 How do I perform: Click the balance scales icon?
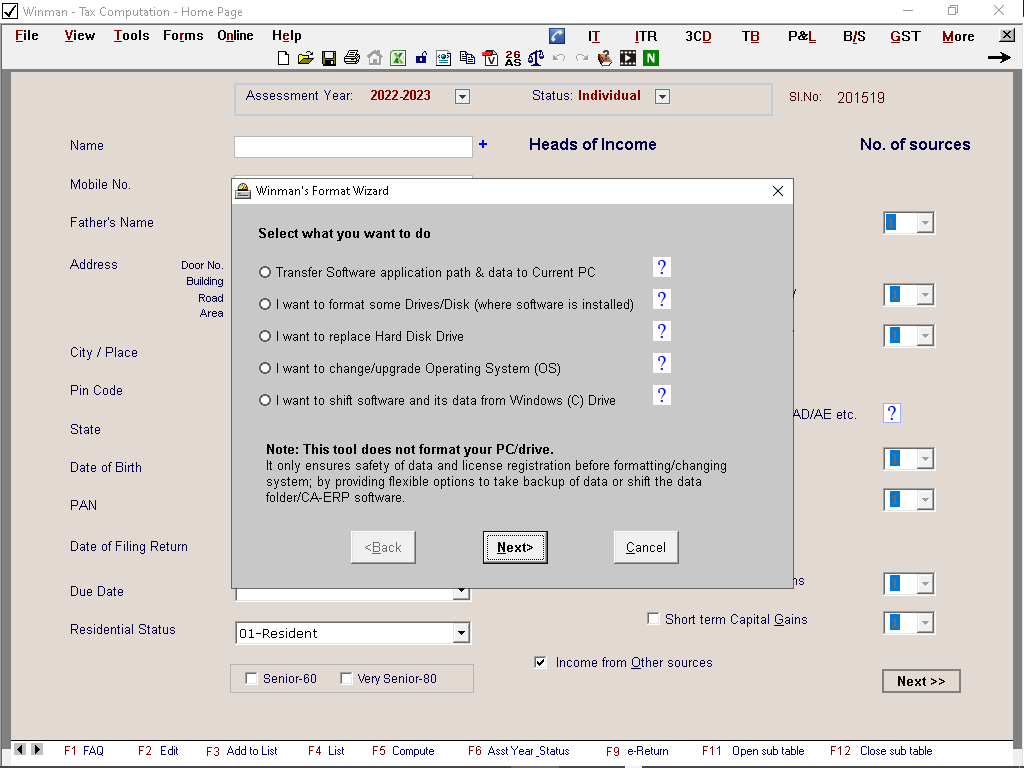(536, 58)
